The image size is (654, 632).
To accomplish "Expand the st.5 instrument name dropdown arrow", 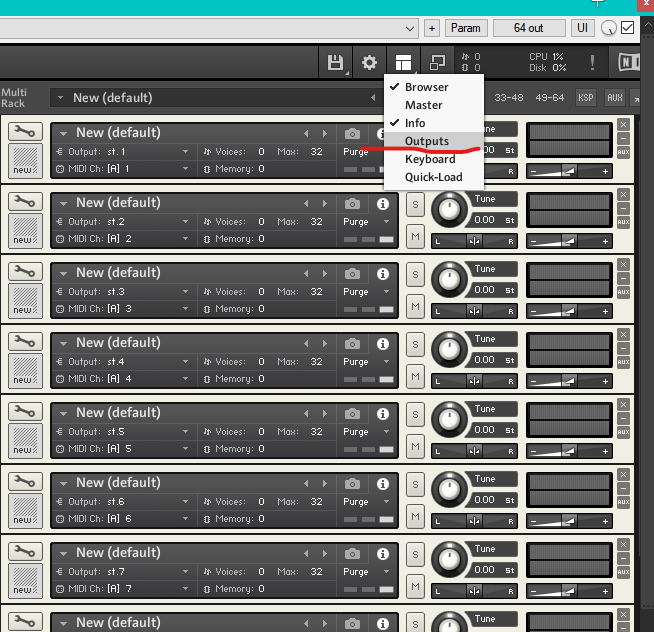I will pos(63,414).
